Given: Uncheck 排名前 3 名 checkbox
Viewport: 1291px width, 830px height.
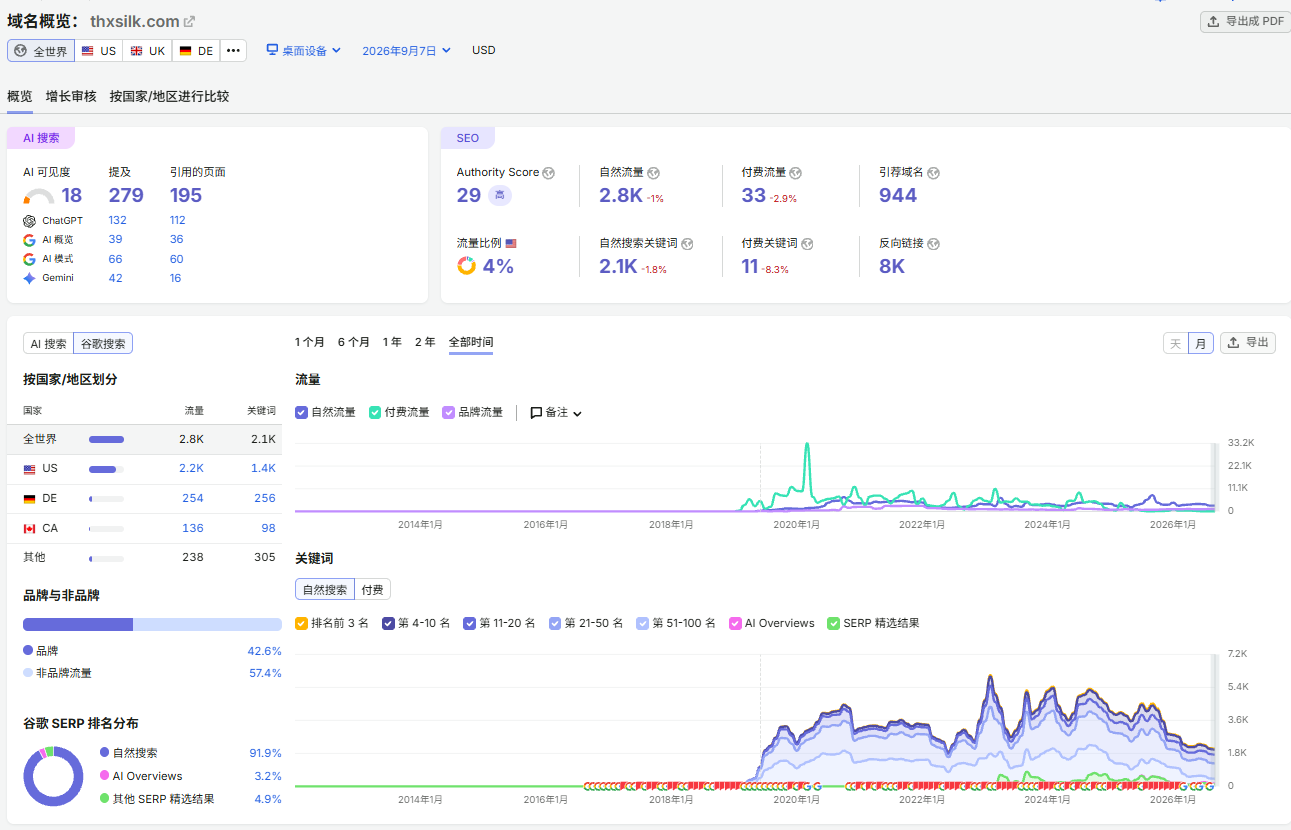Looking at the screenshot, I should (301, 623).
